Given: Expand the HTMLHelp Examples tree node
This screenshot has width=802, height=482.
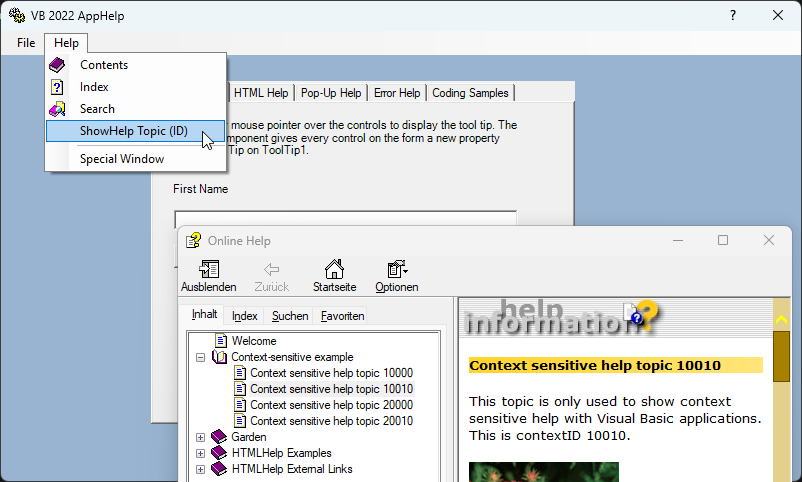Looking at the screenshot, I should [201, 453].
